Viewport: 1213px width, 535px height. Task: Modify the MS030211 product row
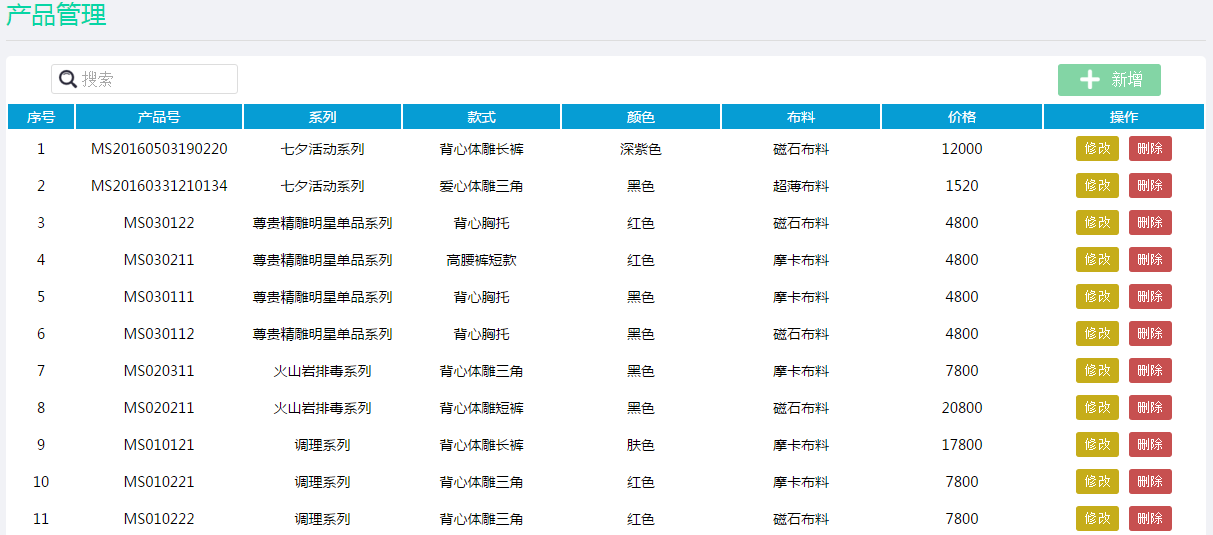point(1097,260)
